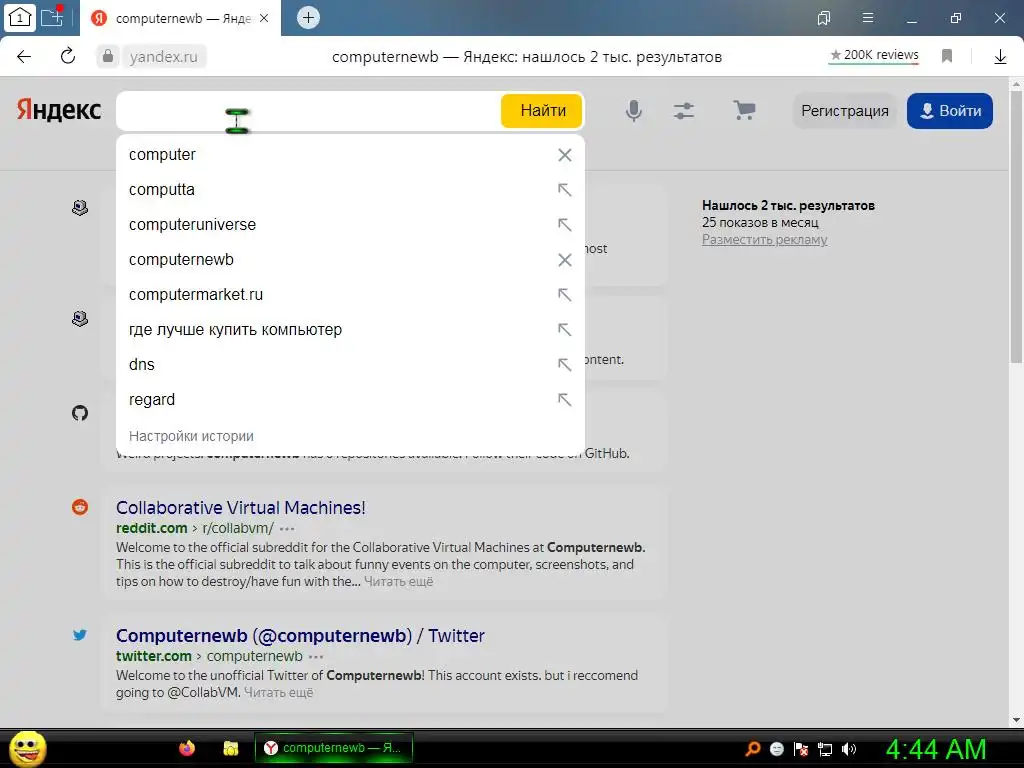Image resolution: width=1024 pixels, height=768 pixels.
Task: Click inside the Yandex search box
Action: coord(308,111)
